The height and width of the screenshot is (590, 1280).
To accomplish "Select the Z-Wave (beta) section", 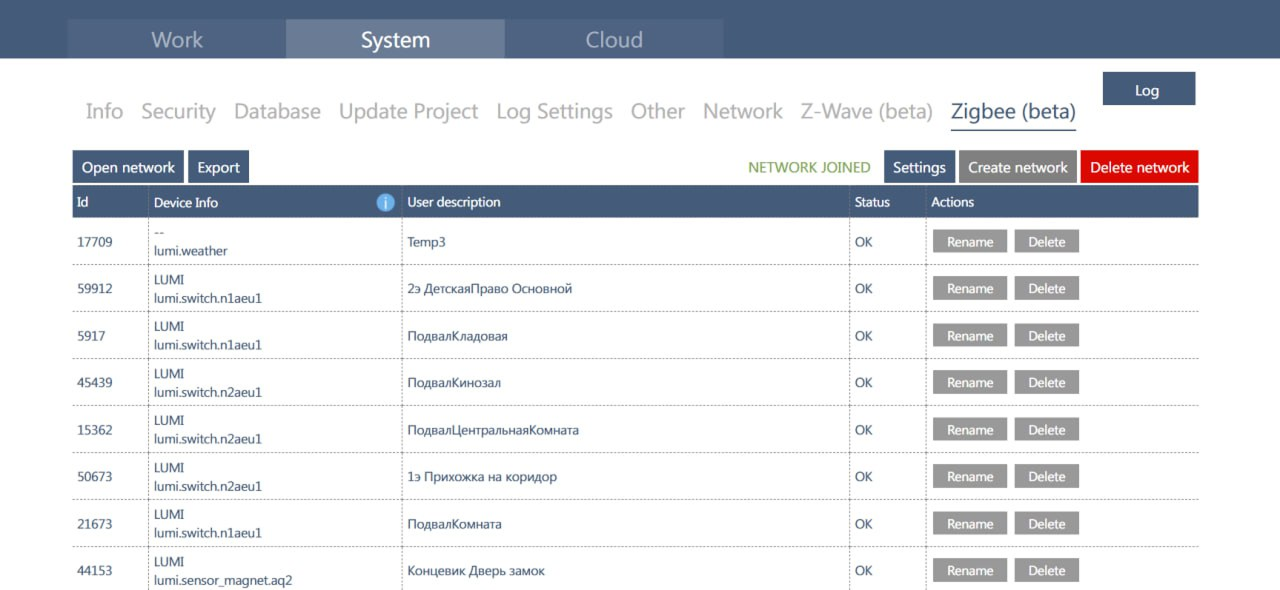I will [x=866, y=111].
